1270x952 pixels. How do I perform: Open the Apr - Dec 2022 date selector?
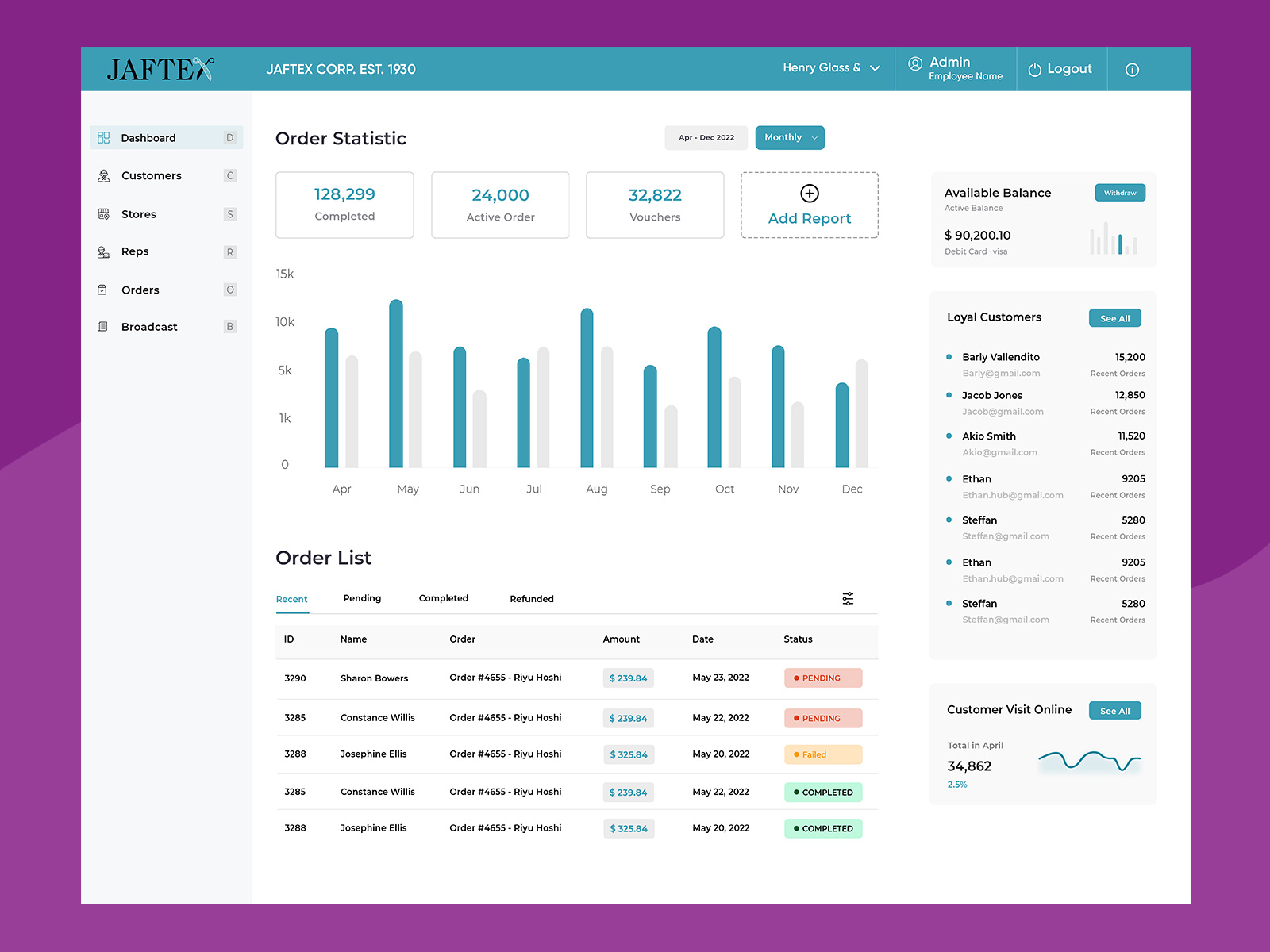[706, 137]
